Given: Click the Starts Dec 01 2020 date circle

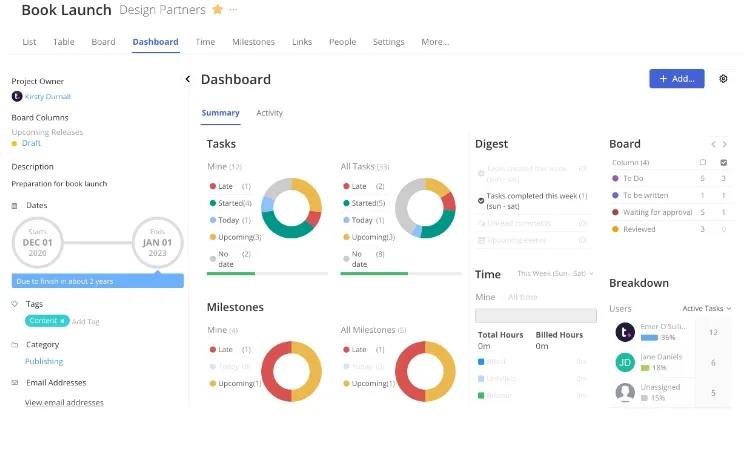Looking at the screenshot, I should coord(37,243).
